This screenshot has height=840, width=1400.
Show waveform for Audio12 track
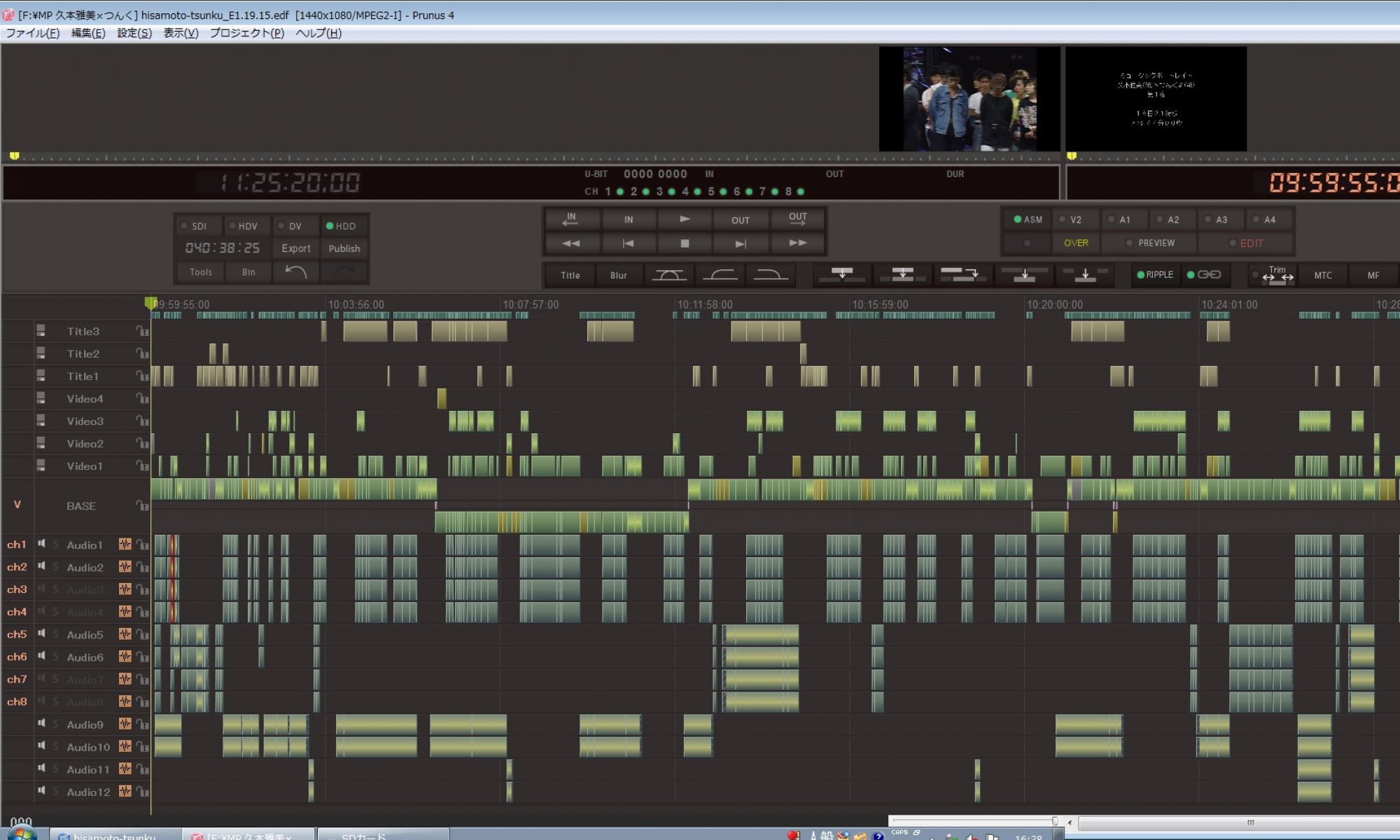pyautogui.click(x=125, y=791)
